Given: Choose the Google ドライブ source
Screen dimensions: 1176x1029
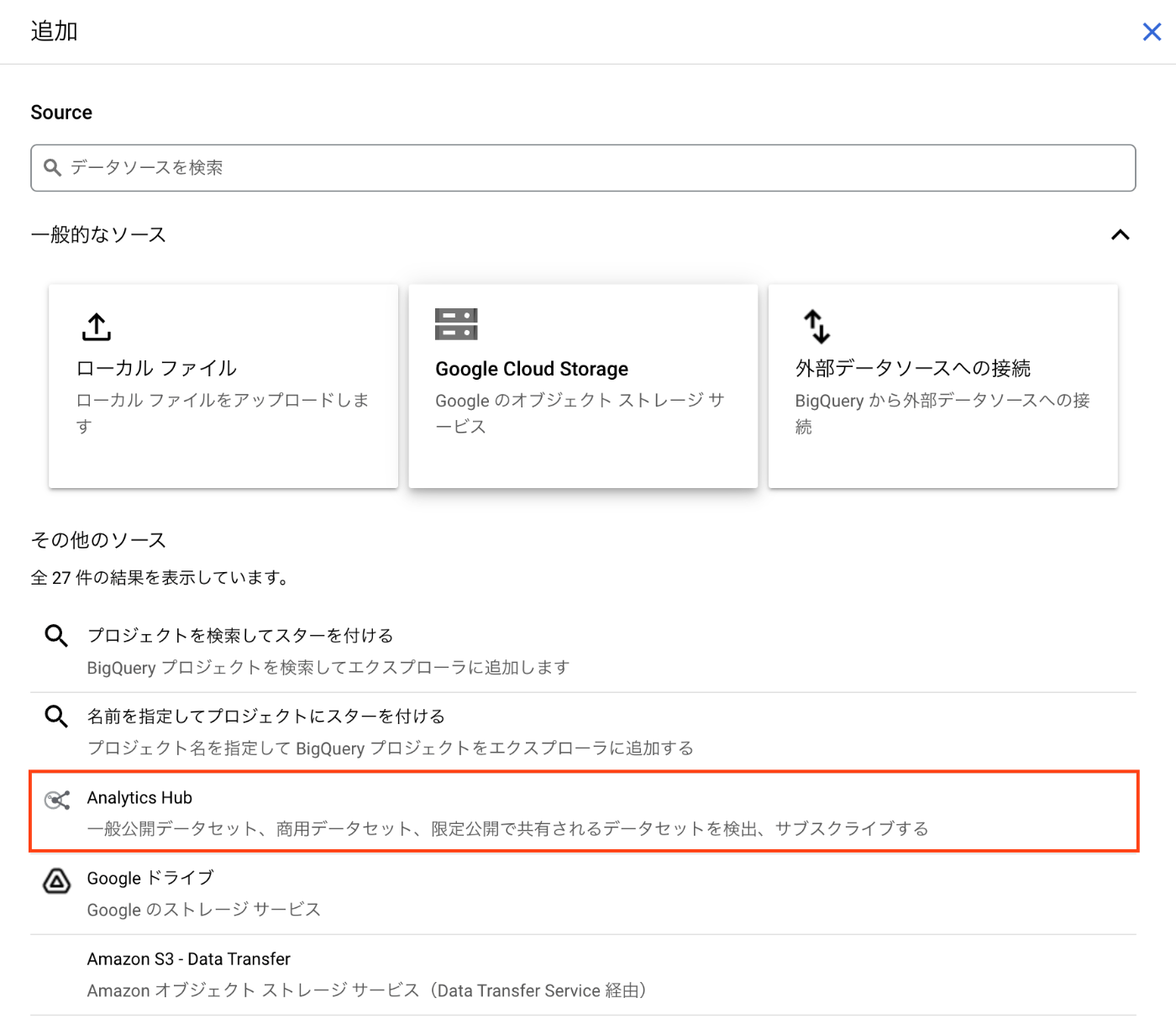Looking at the screenshot, I should (x=583, y=894).
